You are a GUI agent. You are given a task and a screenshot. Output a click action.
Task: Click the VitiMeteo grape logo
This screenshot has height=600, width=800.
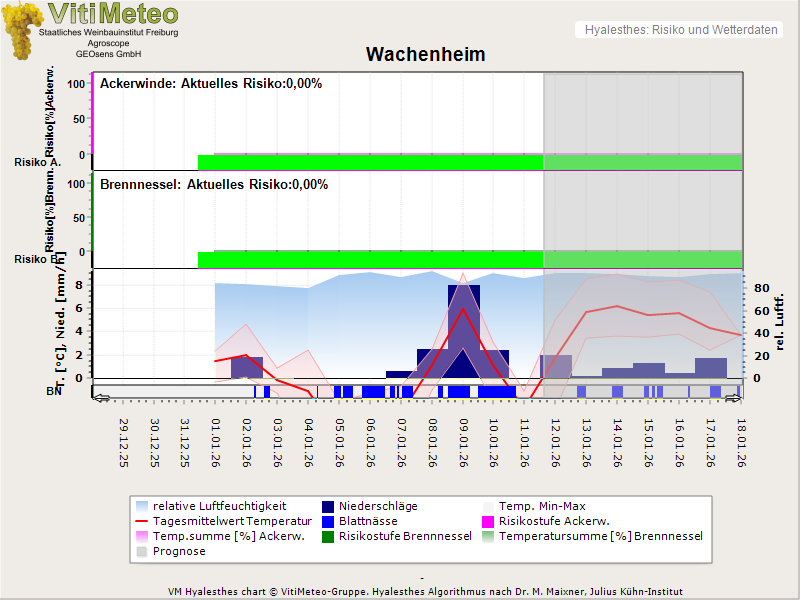coord(19,30)
